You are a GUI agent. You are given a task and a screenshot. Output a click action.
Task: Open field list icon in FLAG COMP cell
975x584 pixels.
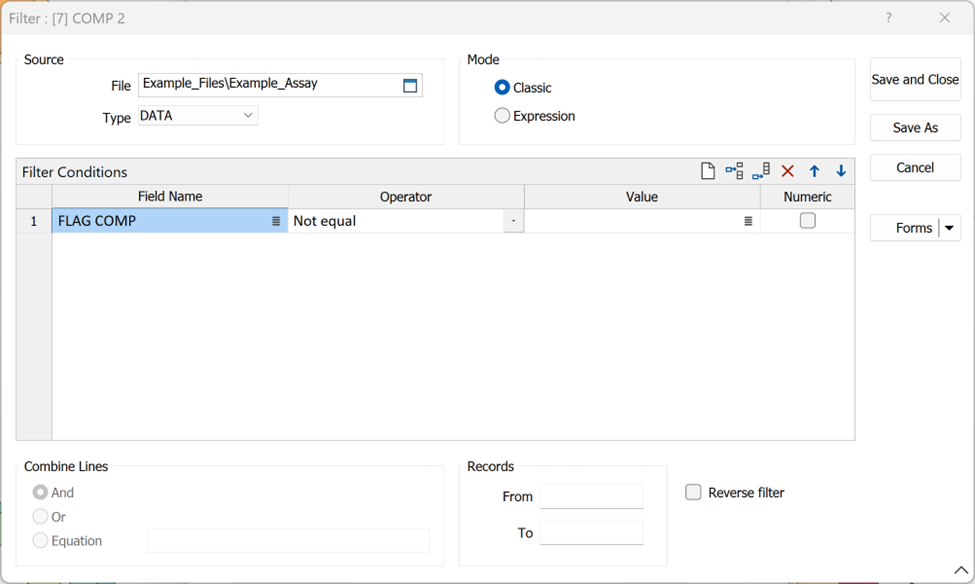[276, 222]
